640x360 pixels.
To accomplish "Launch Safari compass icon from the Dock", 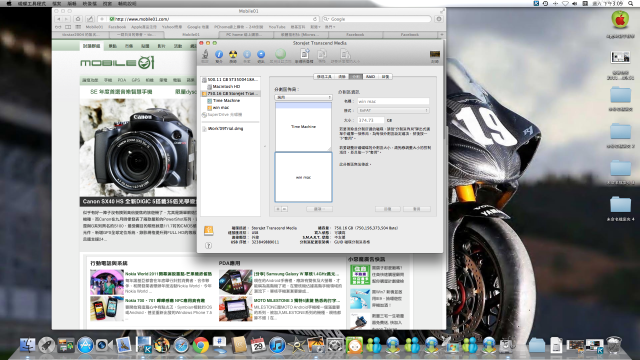I will click(181, 346).
